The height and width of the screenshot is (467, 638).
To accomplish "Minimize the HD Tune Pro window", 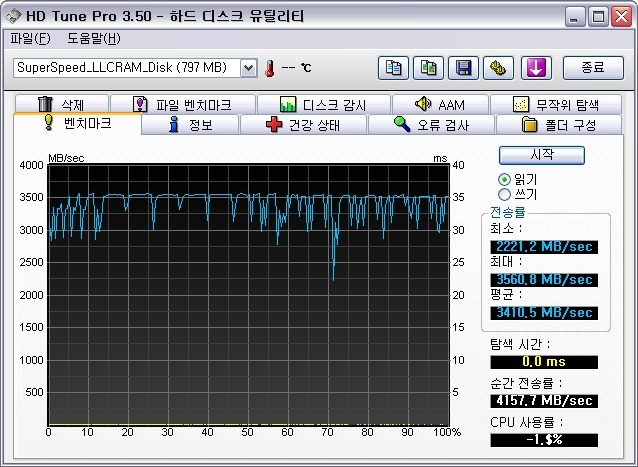I will [x=575, y=17].
